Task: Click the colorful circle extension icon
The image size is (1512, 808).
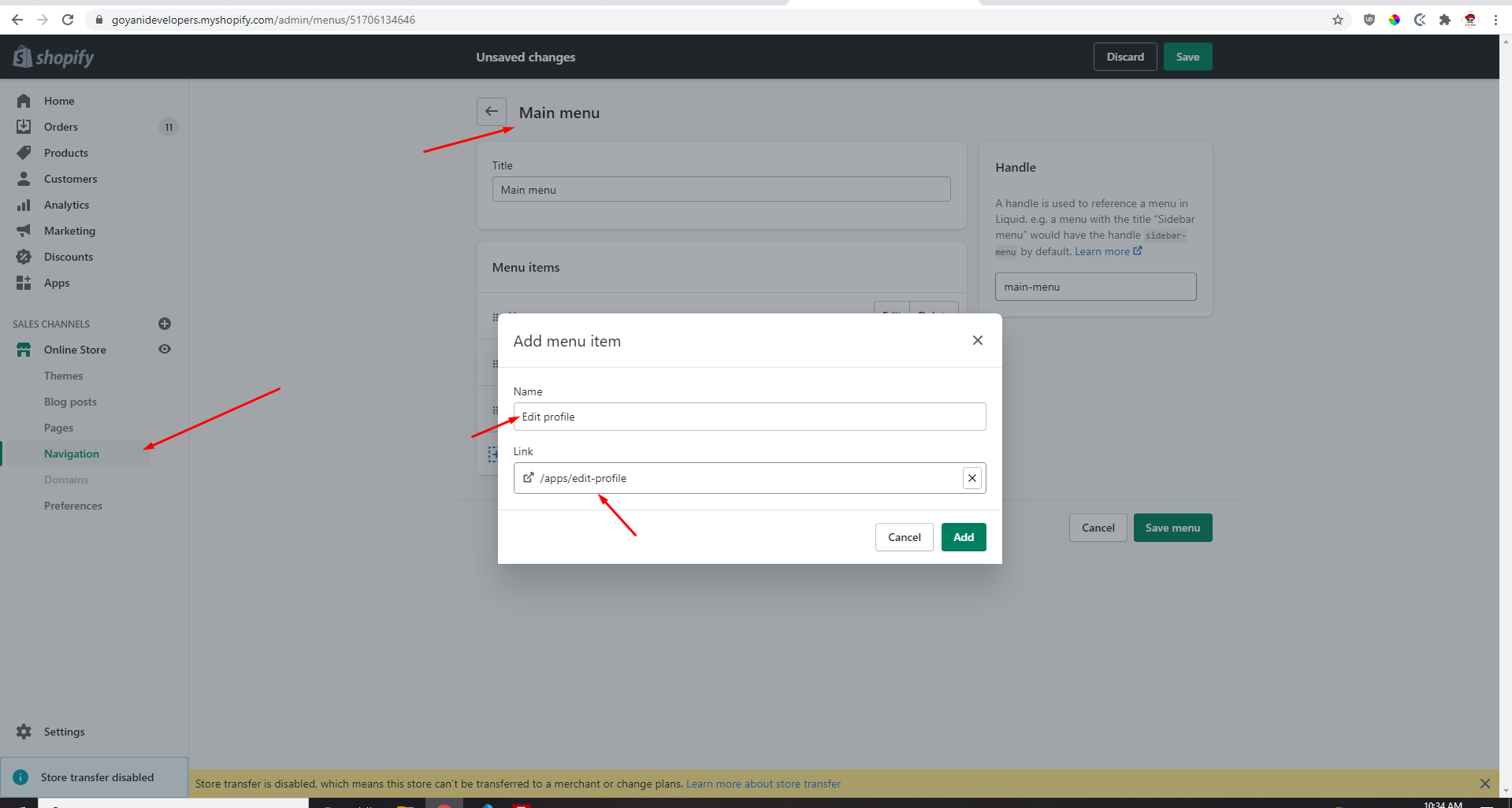Action: click(1395, 20)
